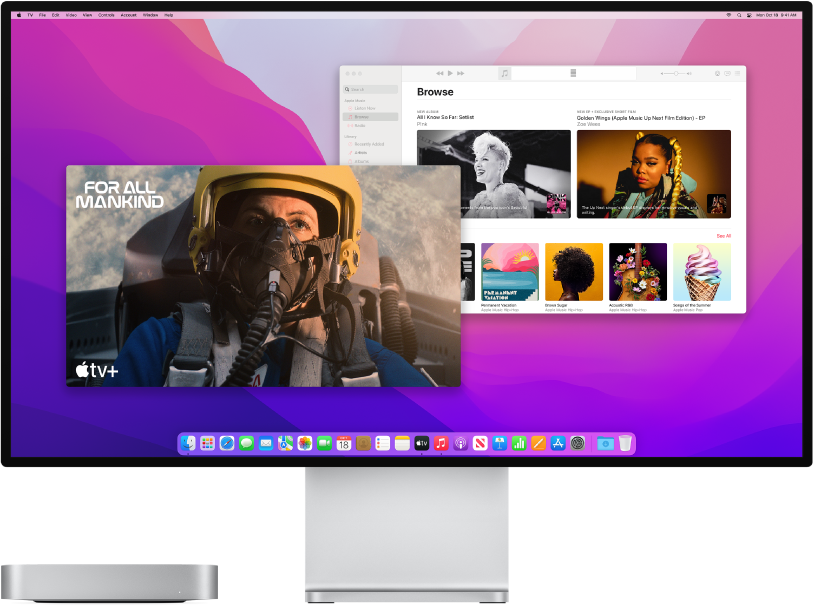Open the Calendar app showing the 18
The width and height of the screenshot is (814, 606).
(343, 445)
